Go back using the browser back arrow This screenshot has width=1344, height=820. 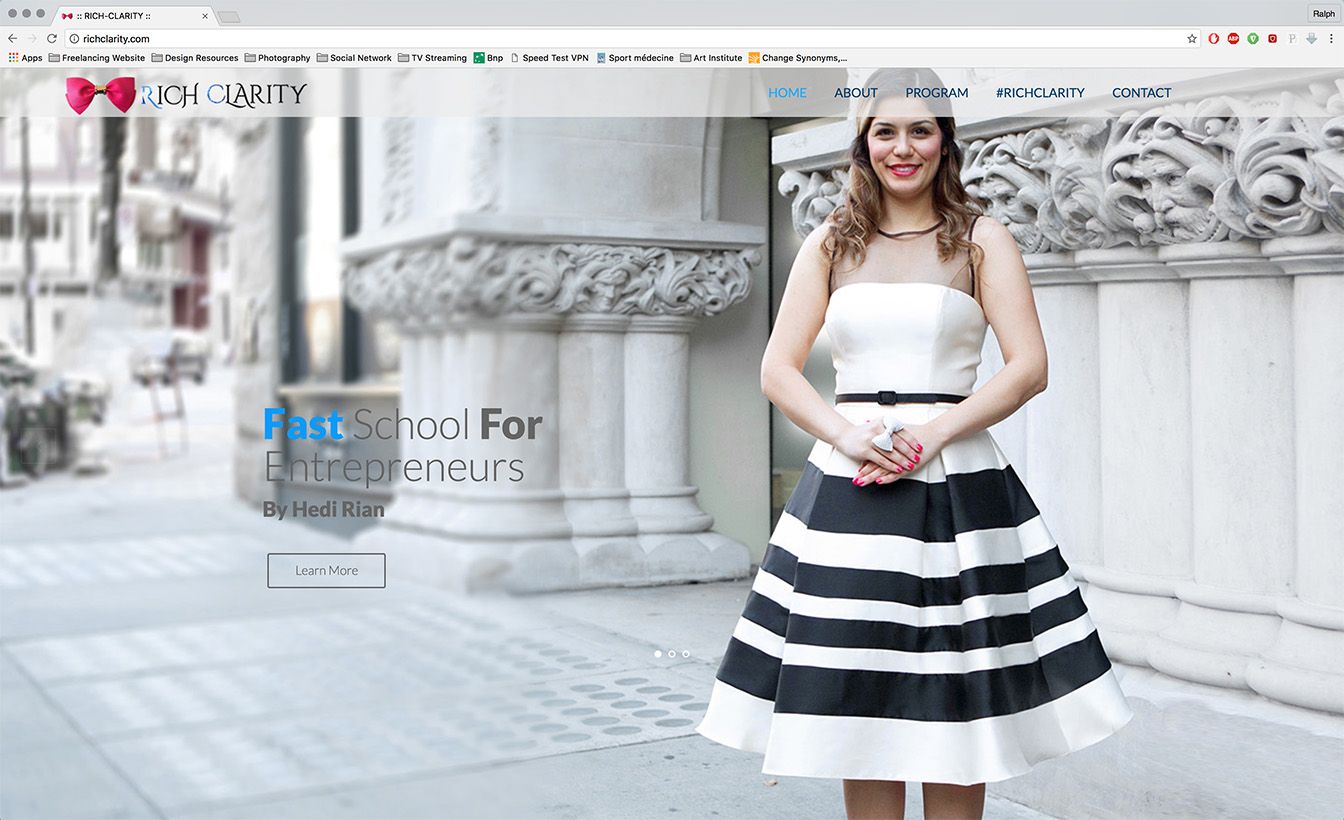[13, 38]
